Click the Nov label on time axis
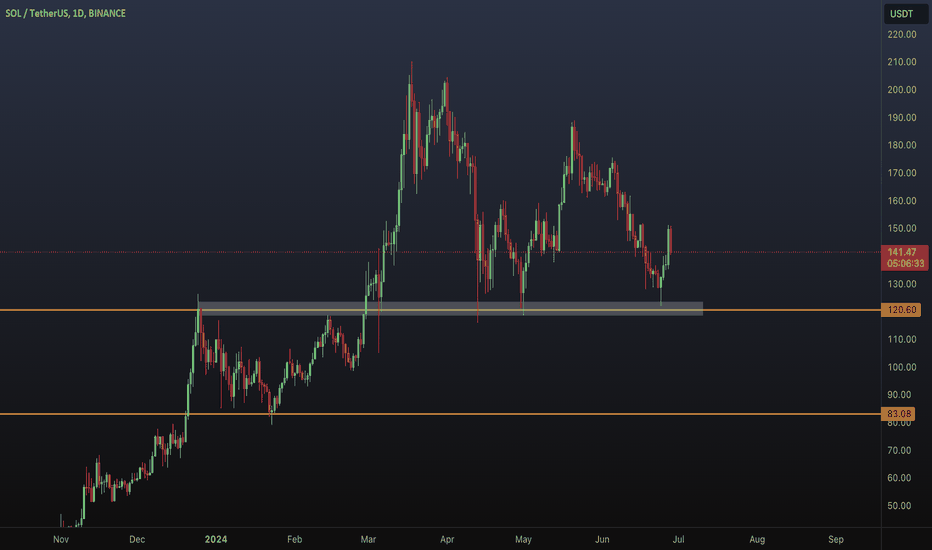Screen dimensions: 932x550 [61, 540]
